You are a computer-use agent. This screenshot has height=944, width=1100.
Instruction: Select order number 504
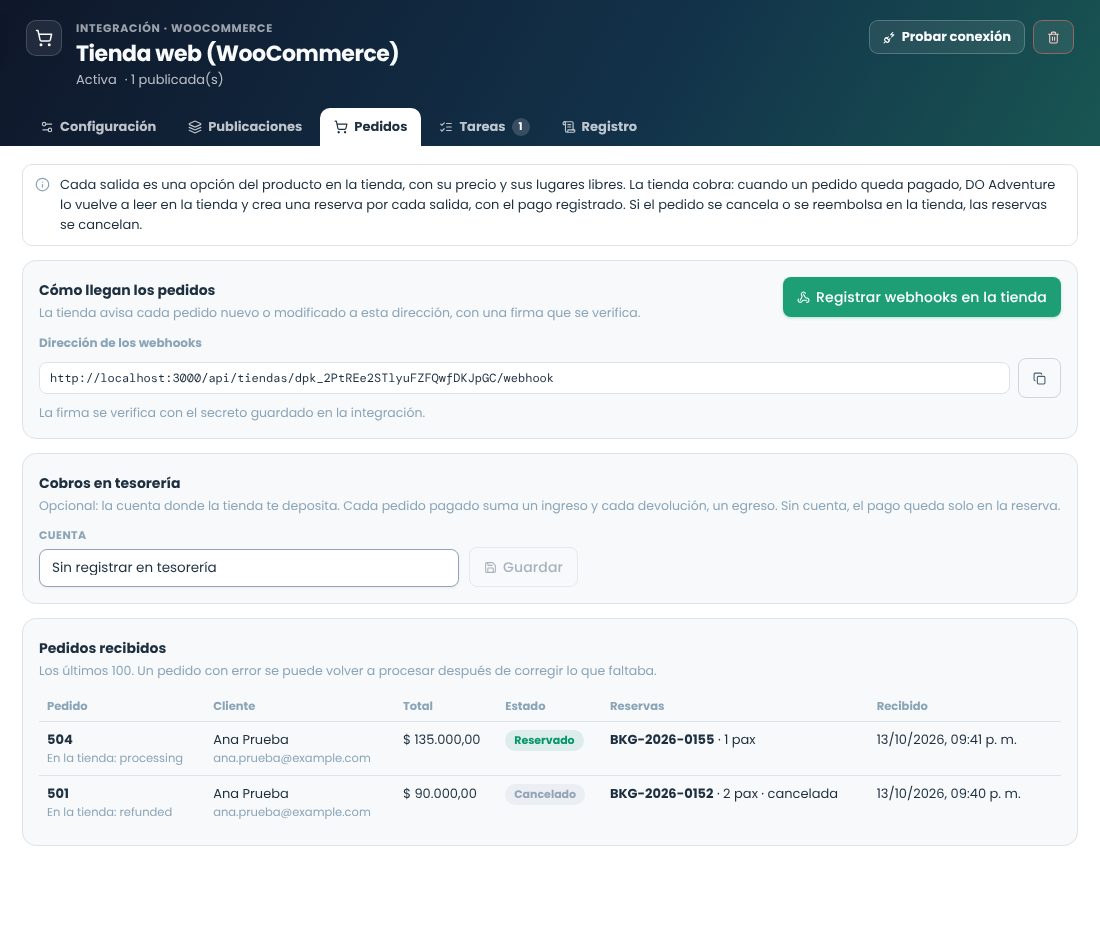[x=60, y=739]
